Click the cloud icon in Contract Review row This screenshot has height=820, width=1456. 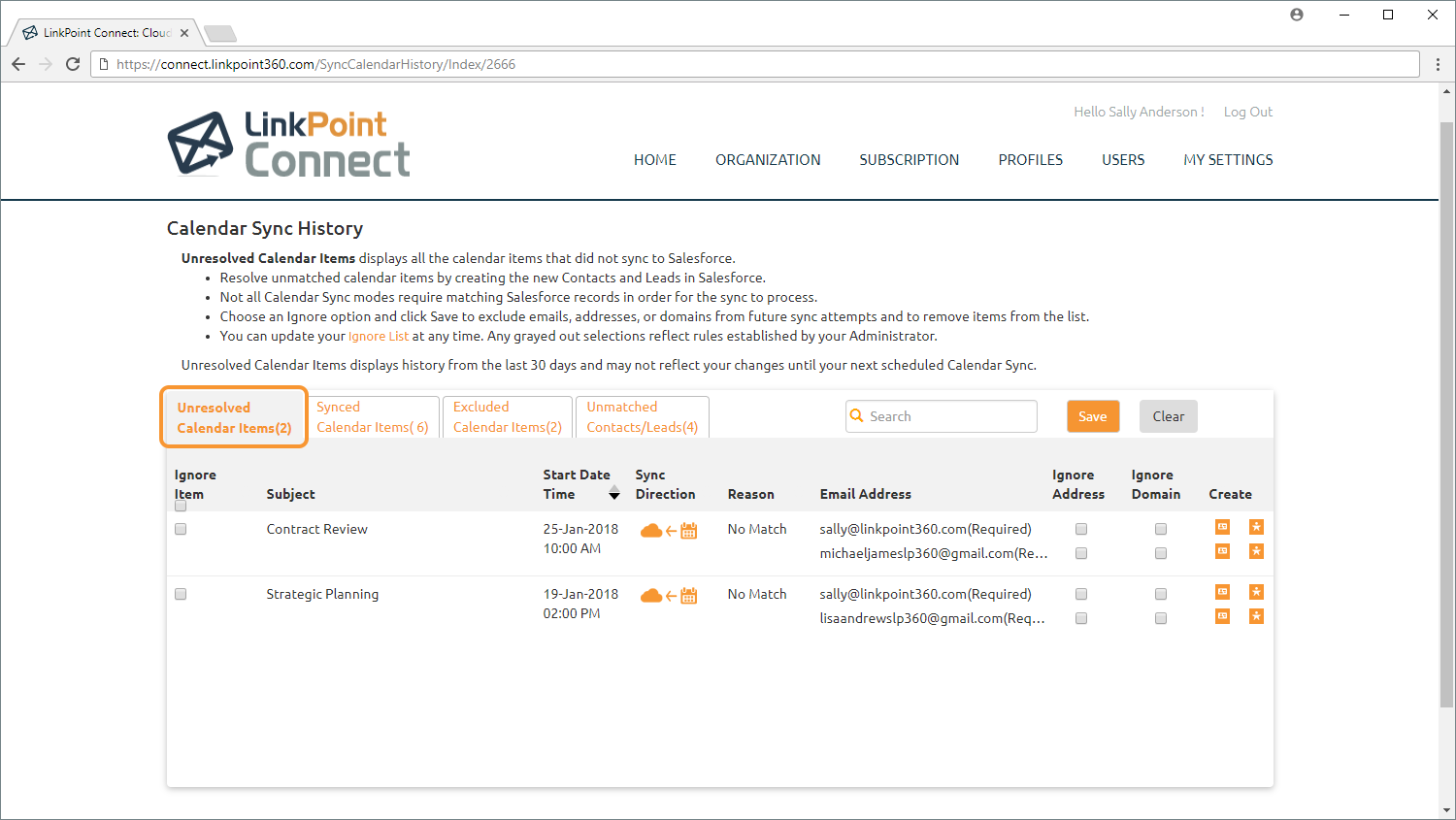point(651,531)
